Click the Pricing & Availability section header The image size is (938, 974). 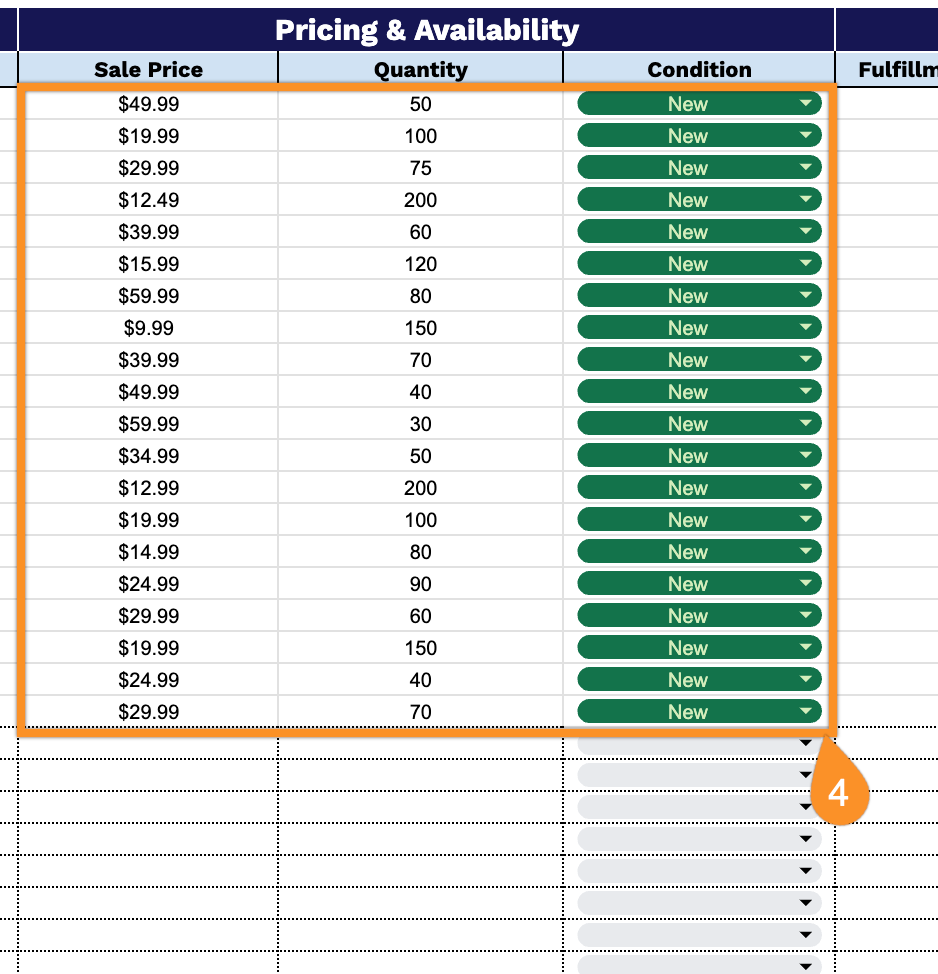click(x=426, y=30)
